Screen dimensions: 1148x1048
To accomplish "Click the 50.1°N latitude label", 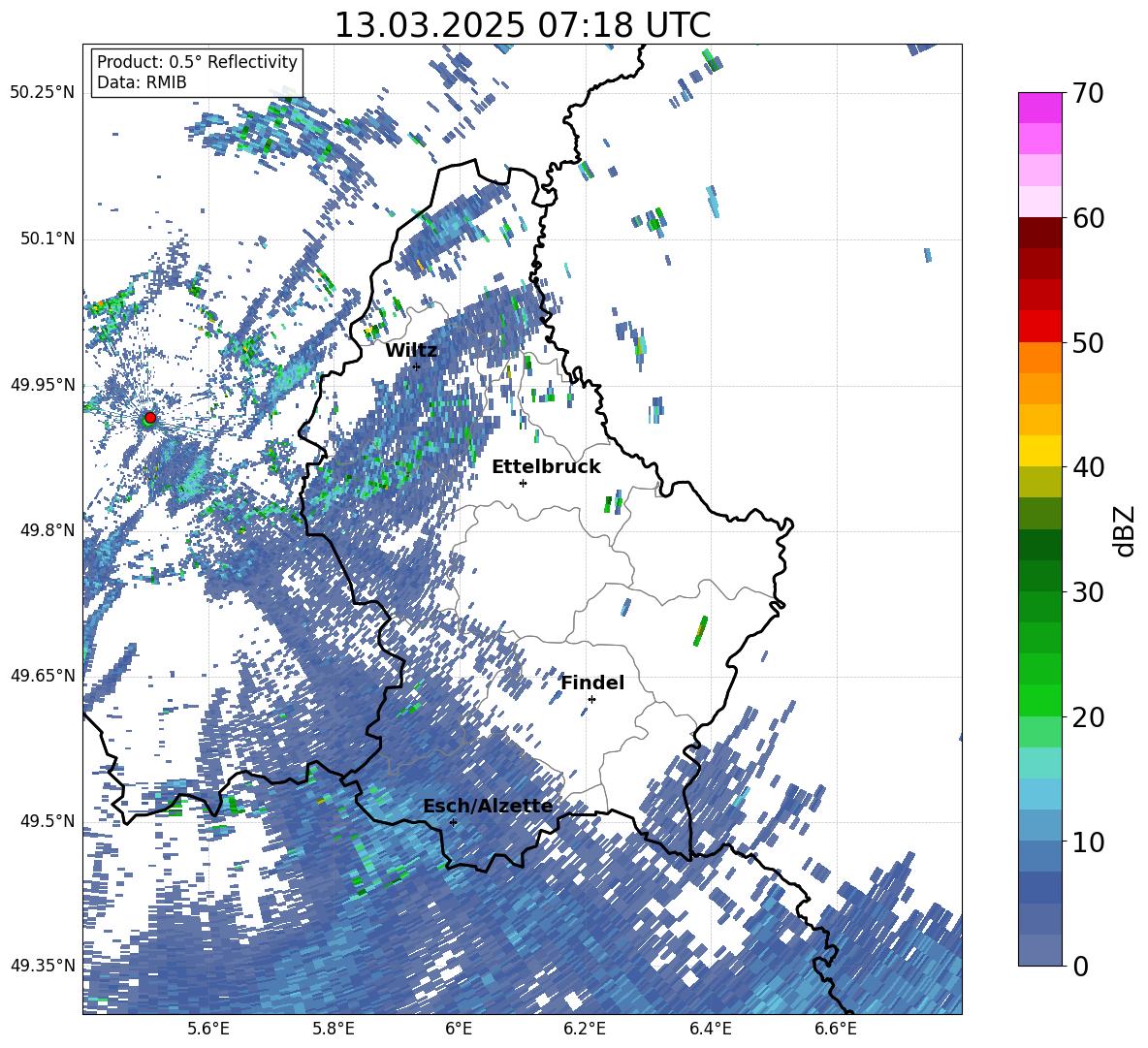I will tap(48, 238).
